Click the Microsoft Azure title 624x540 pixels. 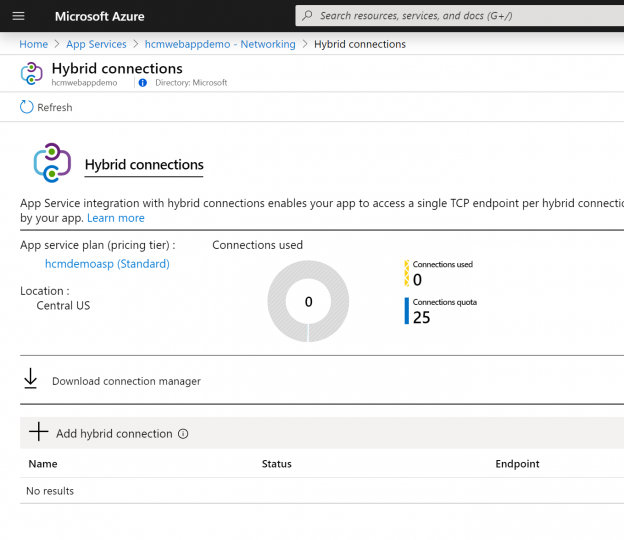tap(99, 16)
